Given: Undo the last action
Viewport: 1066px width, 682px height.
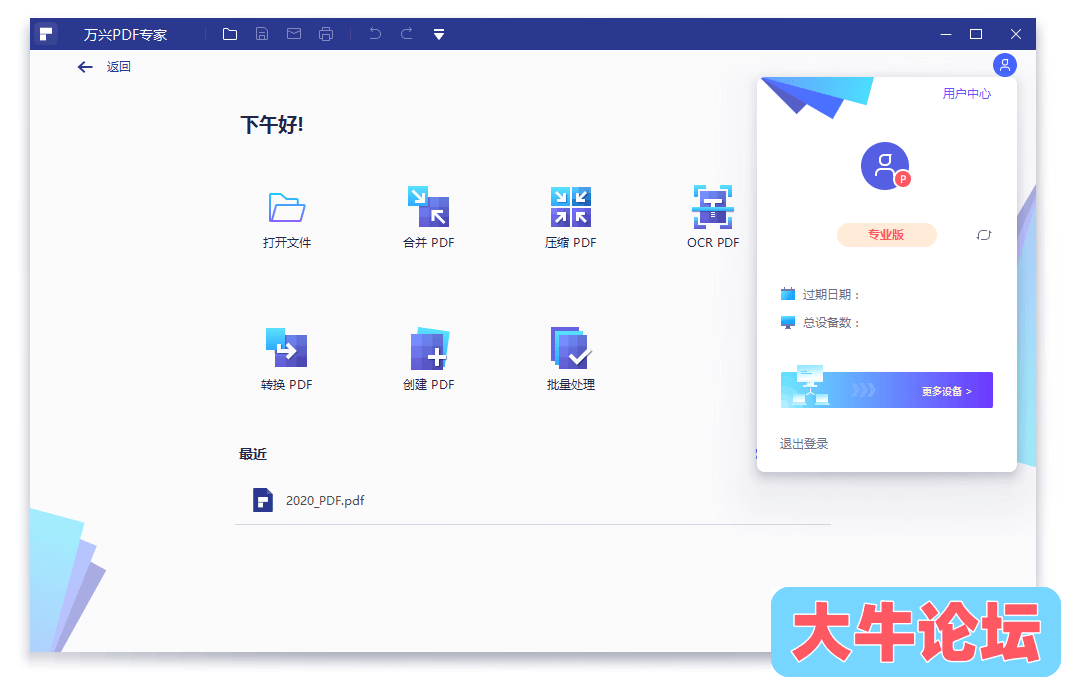Looking at the screenshot, I should pos(375,34).
